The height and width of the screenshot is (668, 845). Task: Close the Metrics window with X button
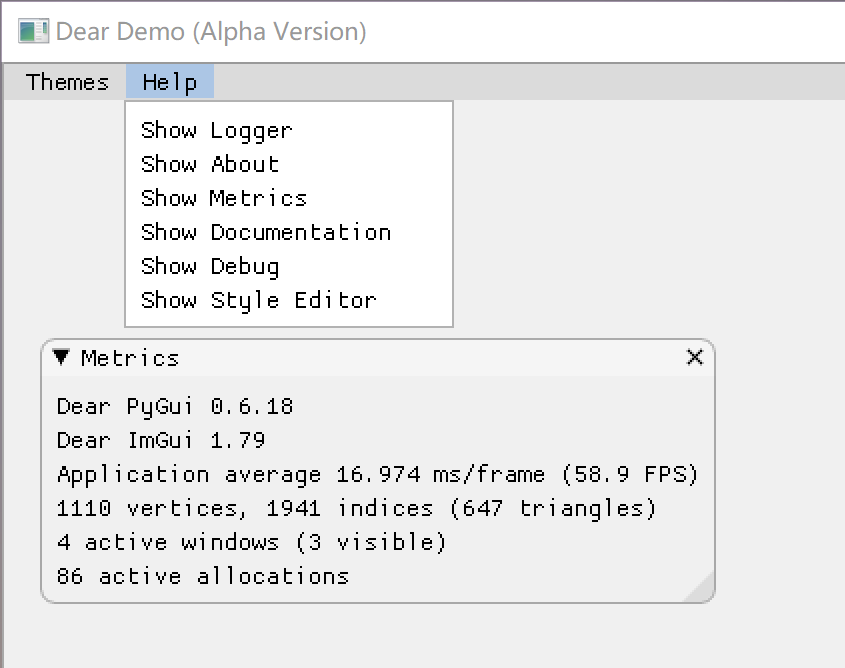click(695, 357)
